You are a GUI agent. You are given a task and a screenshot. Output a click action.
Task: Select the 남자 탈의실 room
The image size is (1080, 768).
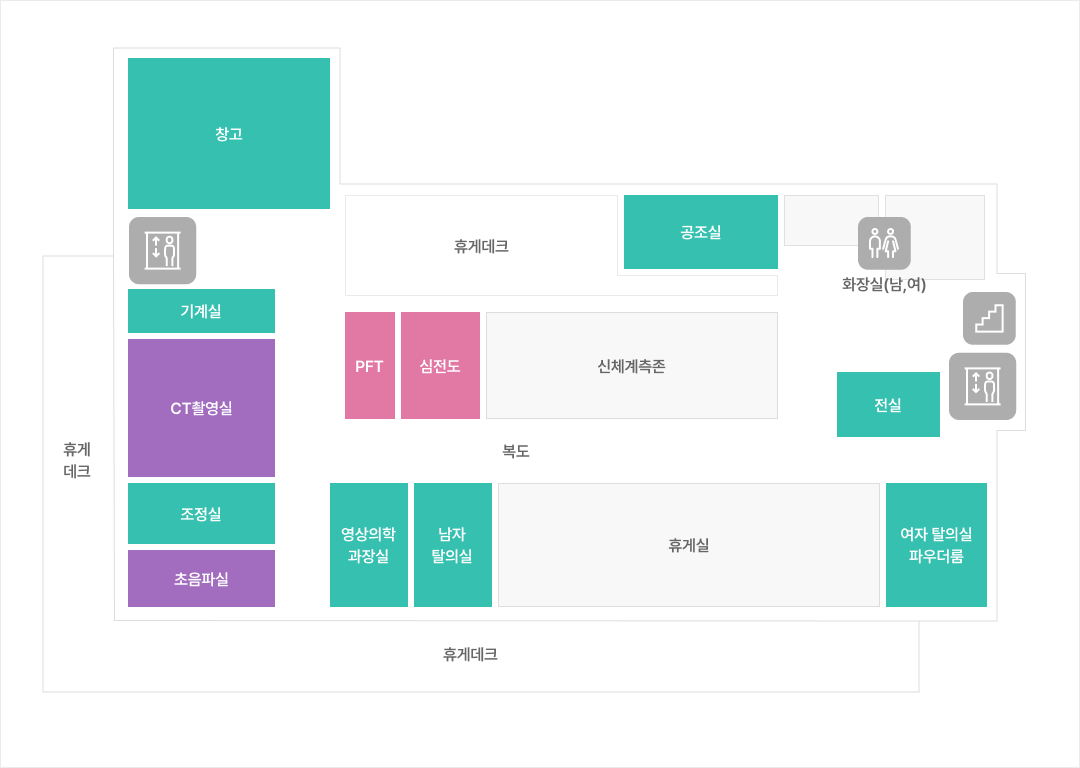(453, 545)
